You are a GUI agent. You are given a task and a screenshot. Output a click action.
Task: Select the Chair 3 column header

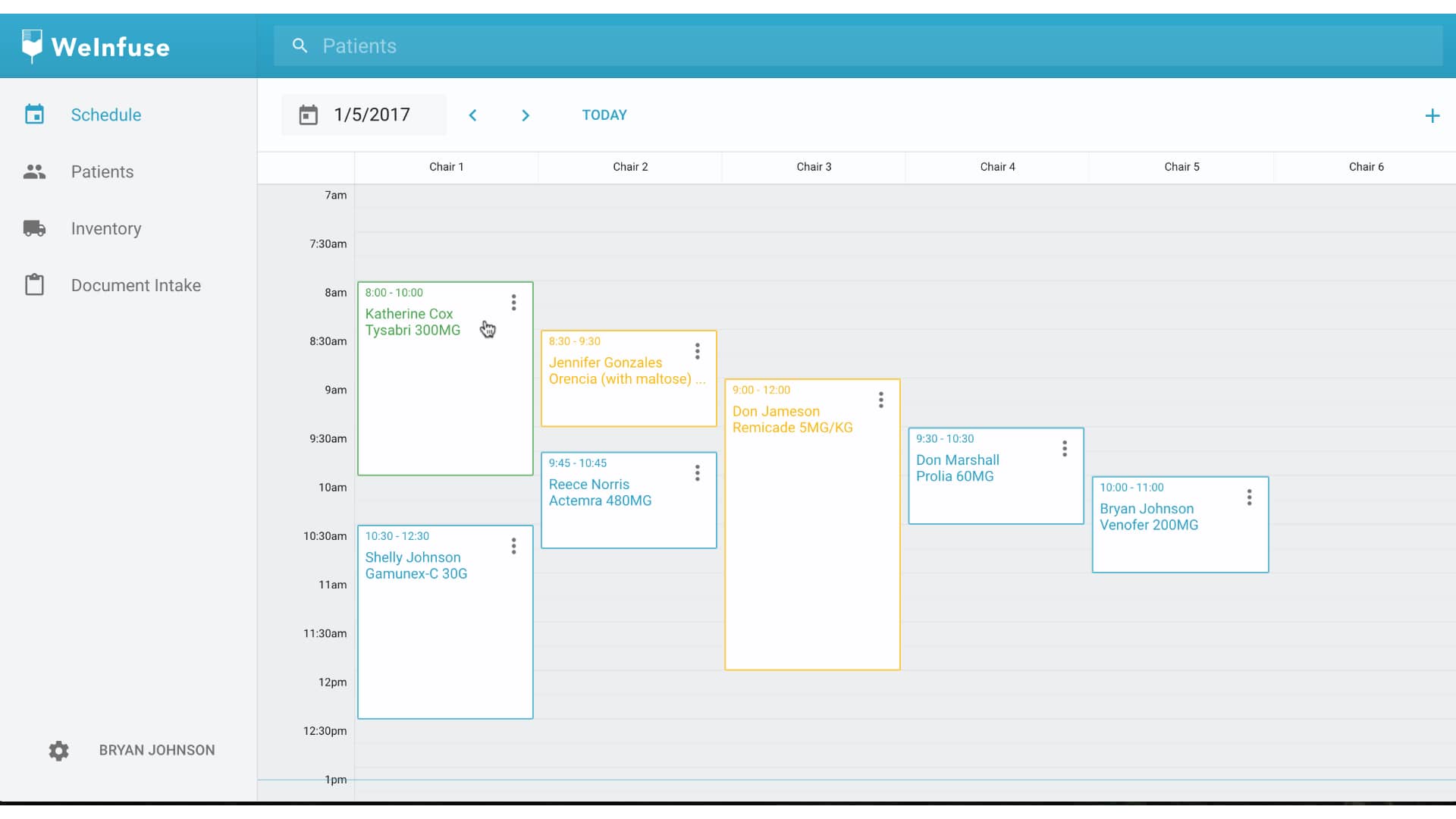pyautogui.click(x=814, y=167)
